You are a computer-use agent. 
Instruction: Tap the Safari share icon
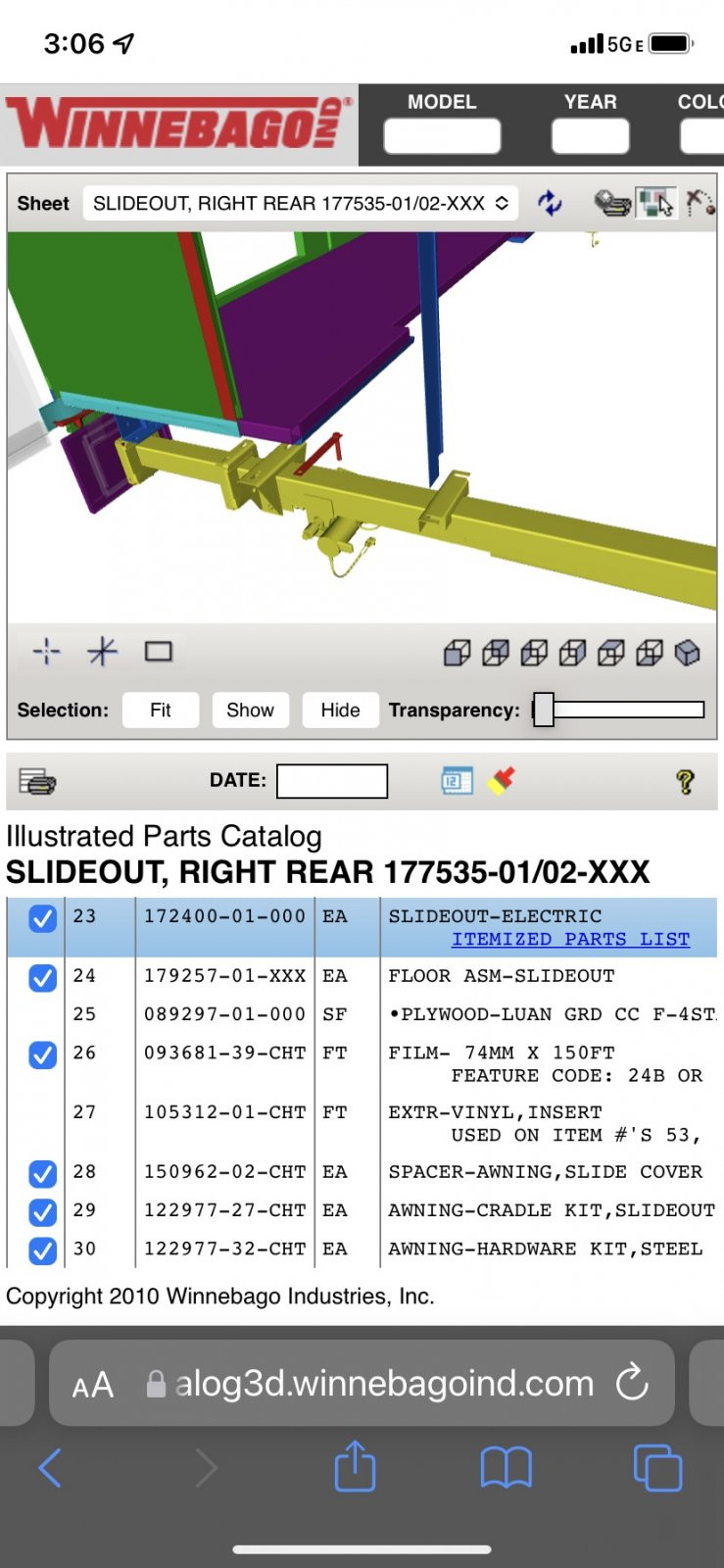pos(355,1466)
